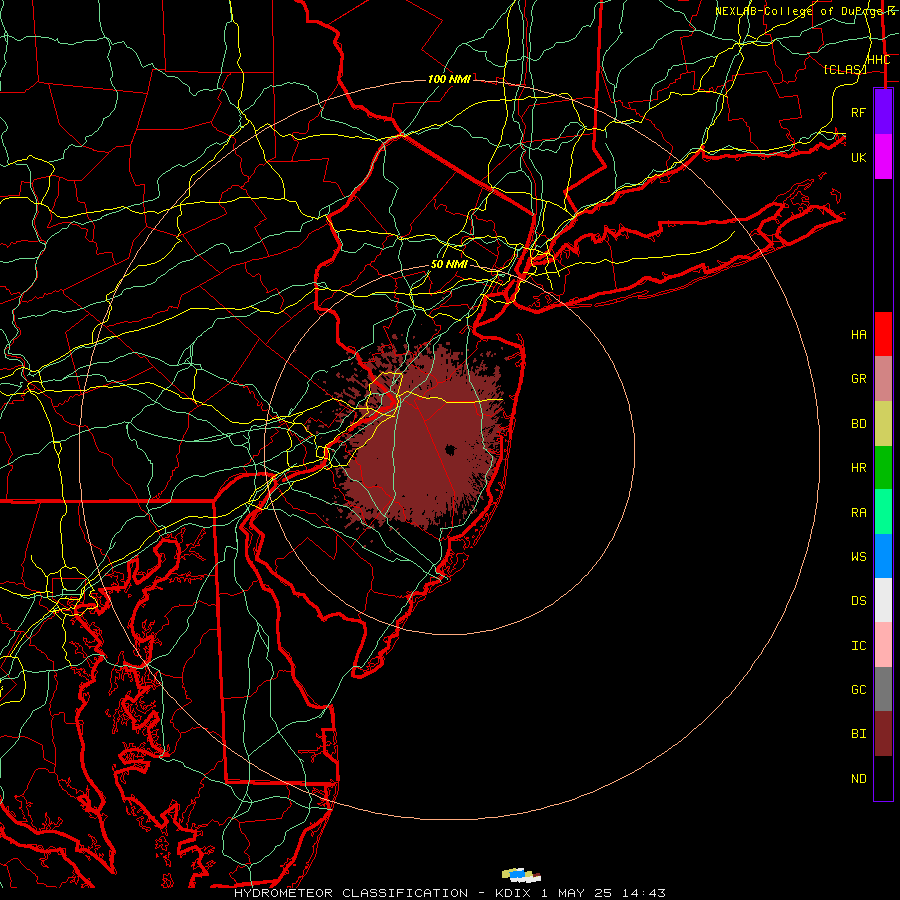900x900 pixels.
Task: Pick the dark green HR legend swatch
Action: (x=883, y=468)
